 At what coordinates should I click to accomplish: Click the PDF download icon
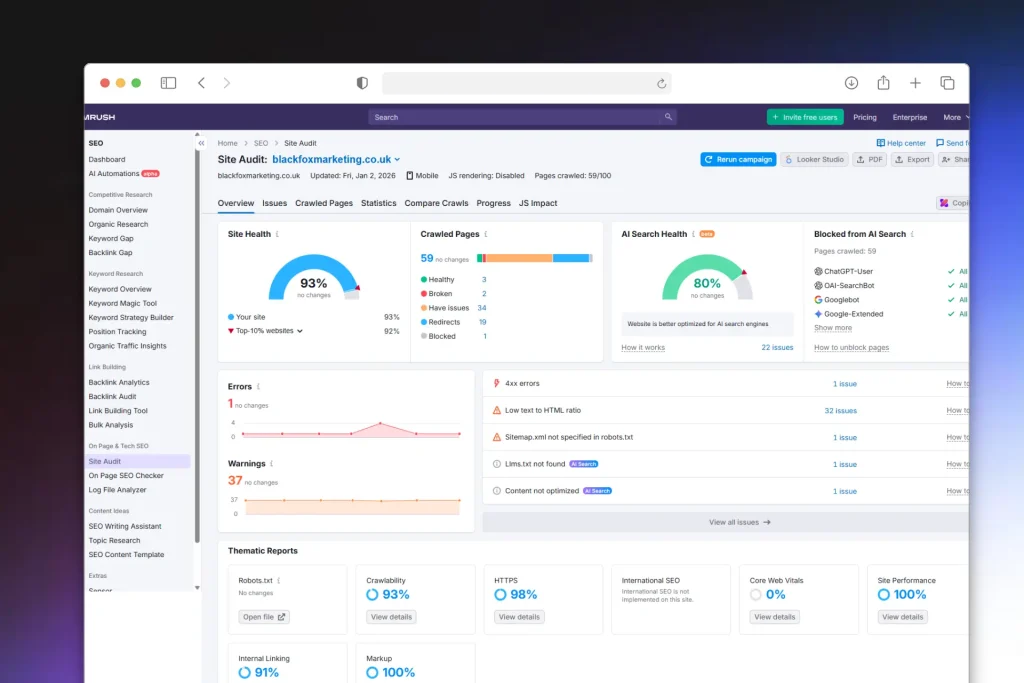(861, 160)
